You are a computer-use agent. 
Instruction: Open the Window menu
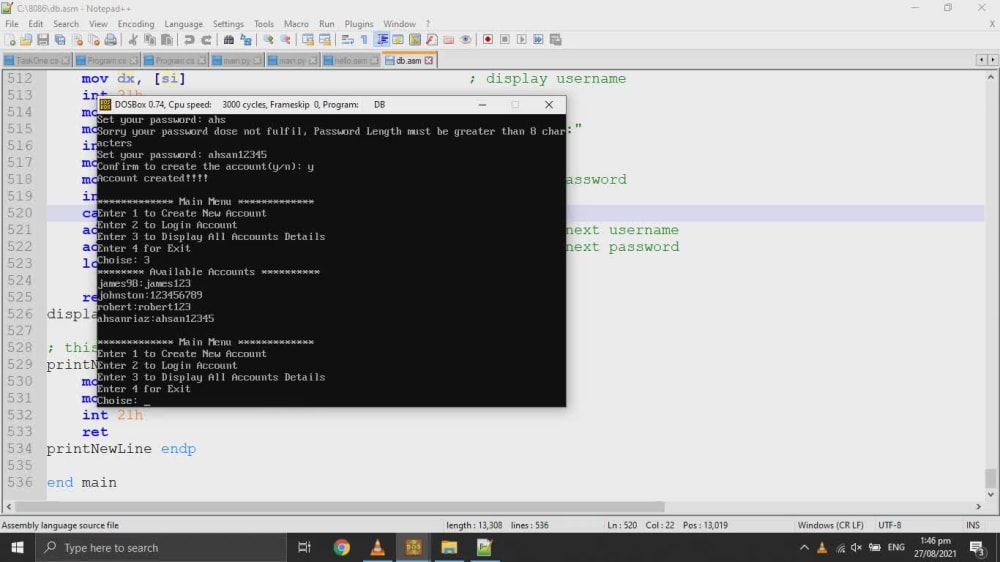tap(399, 24)
